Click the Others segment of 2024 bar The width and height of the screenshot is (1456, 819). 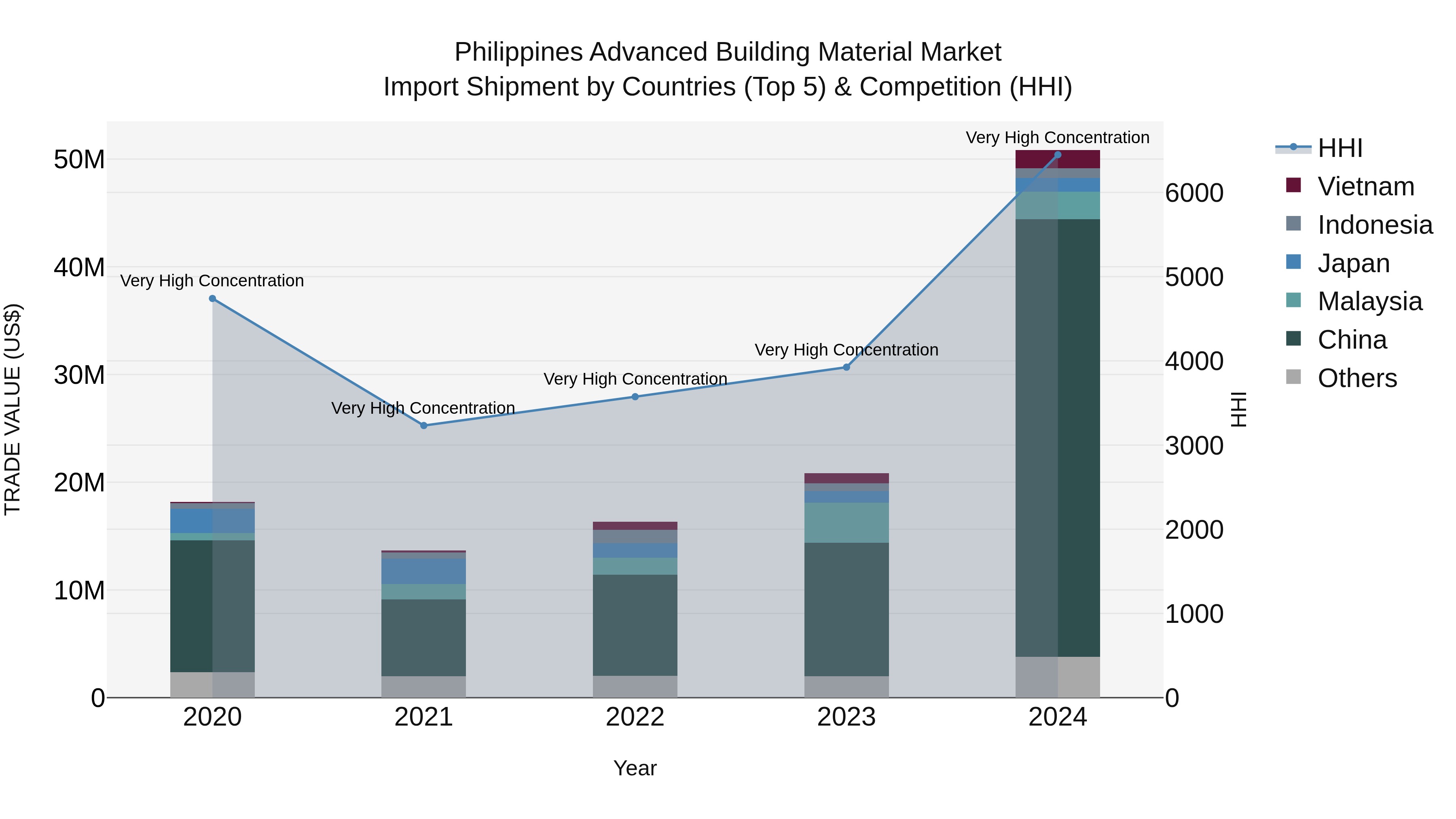(x=1058, y=677)
